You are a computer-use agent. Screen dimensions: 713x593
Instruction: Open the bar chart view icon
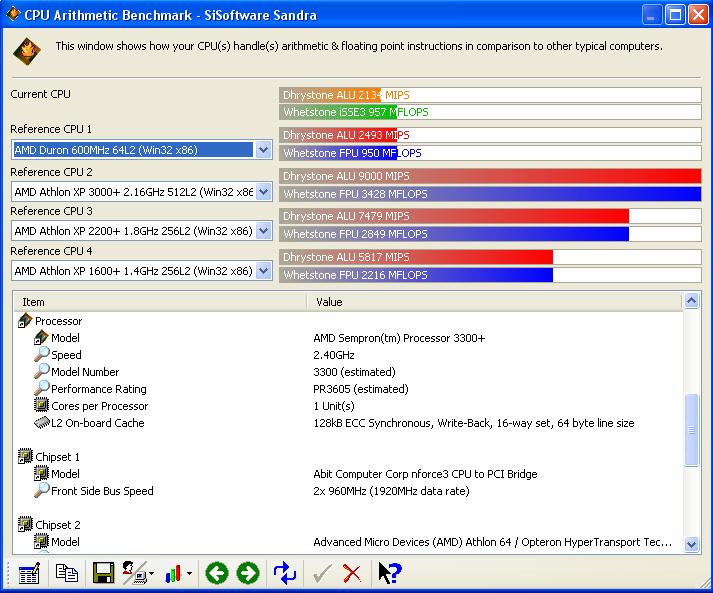[174, 574]
